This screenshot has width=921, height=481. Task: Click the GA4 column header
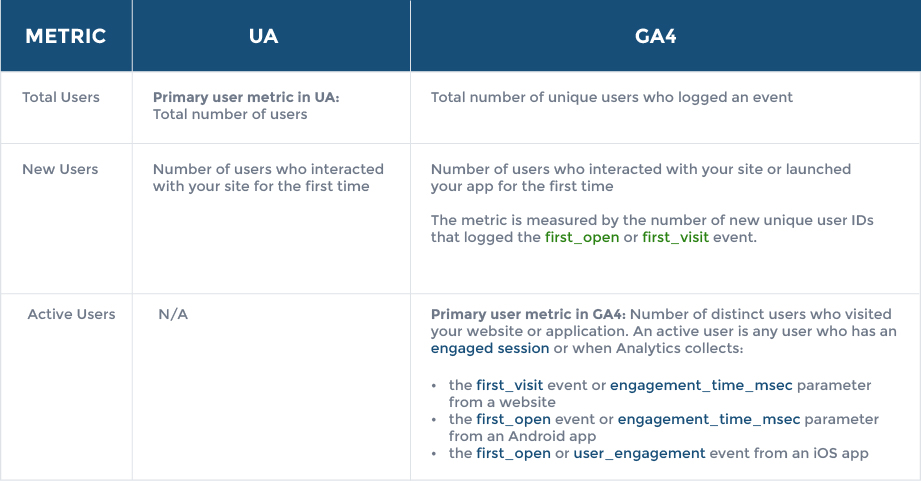(656, 36)
